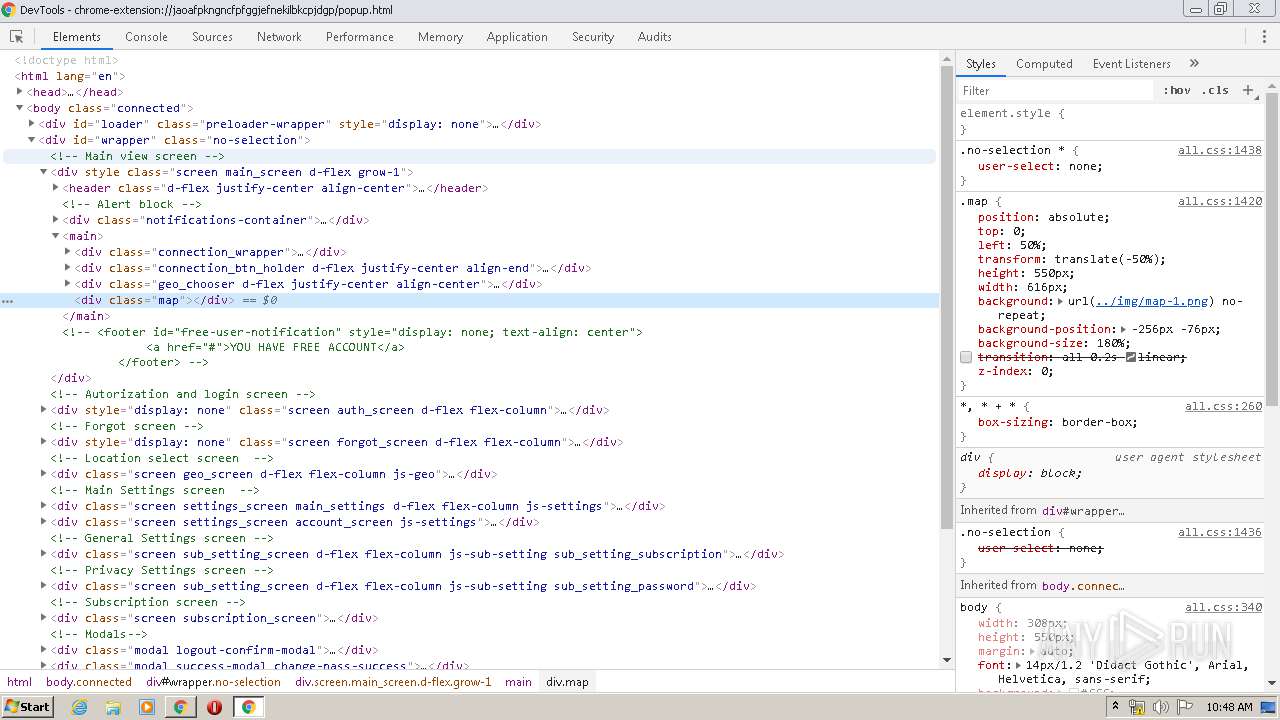Expand the auth_screen div node
The height and width of the screenshot is (720, 1280).
click(43, 410)
